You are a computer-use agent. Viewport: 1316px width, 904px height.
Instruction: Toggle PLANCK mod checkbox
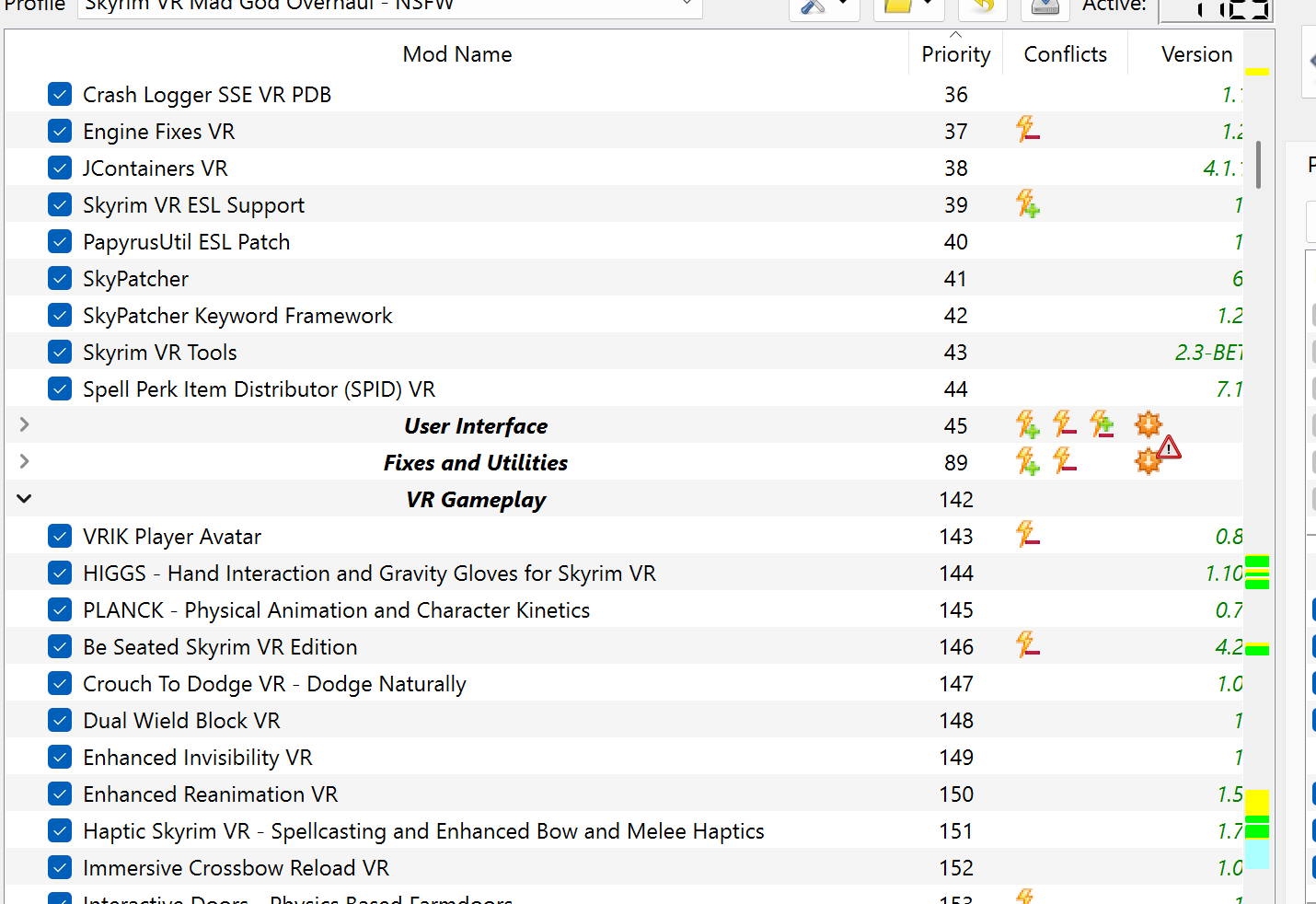60,609
